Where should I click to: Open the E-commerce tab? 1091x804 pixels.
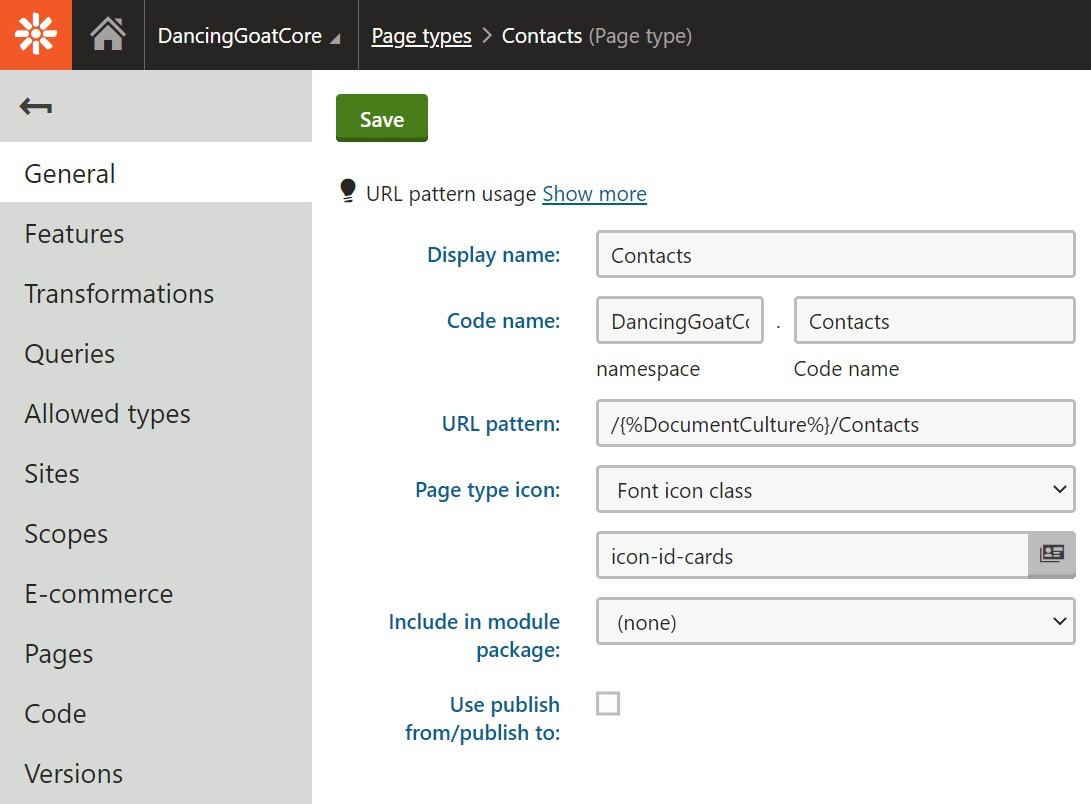pos(156,593)
